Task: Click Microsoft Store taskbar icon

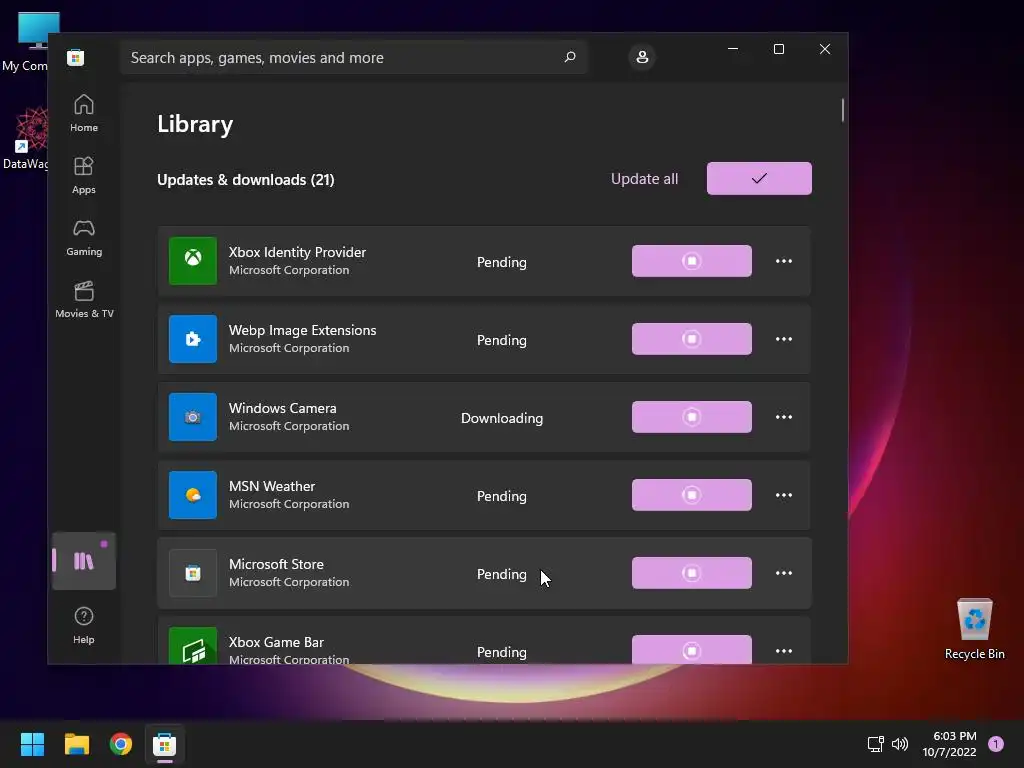Action: [x=165, y=744]
